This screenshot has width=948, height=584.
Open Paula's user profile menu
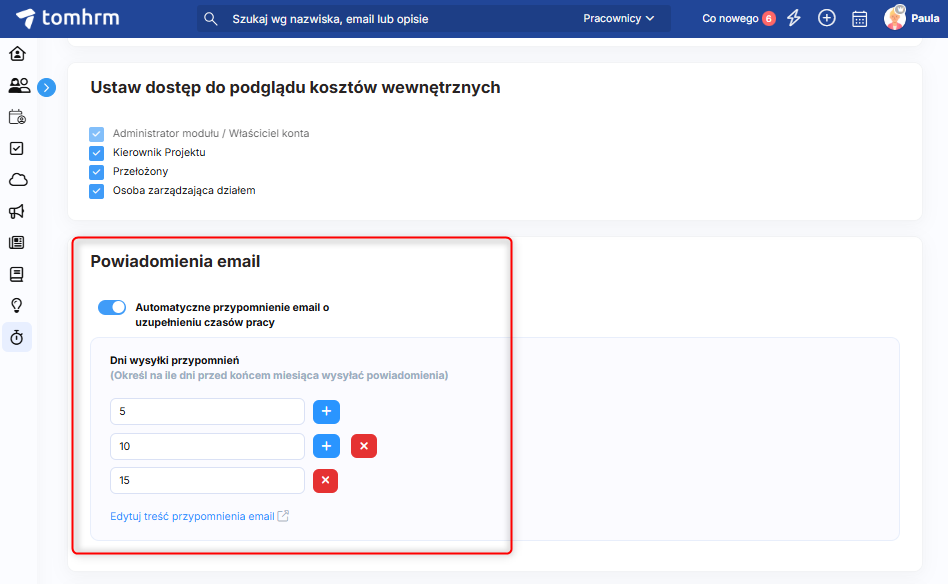coord(911,18)
